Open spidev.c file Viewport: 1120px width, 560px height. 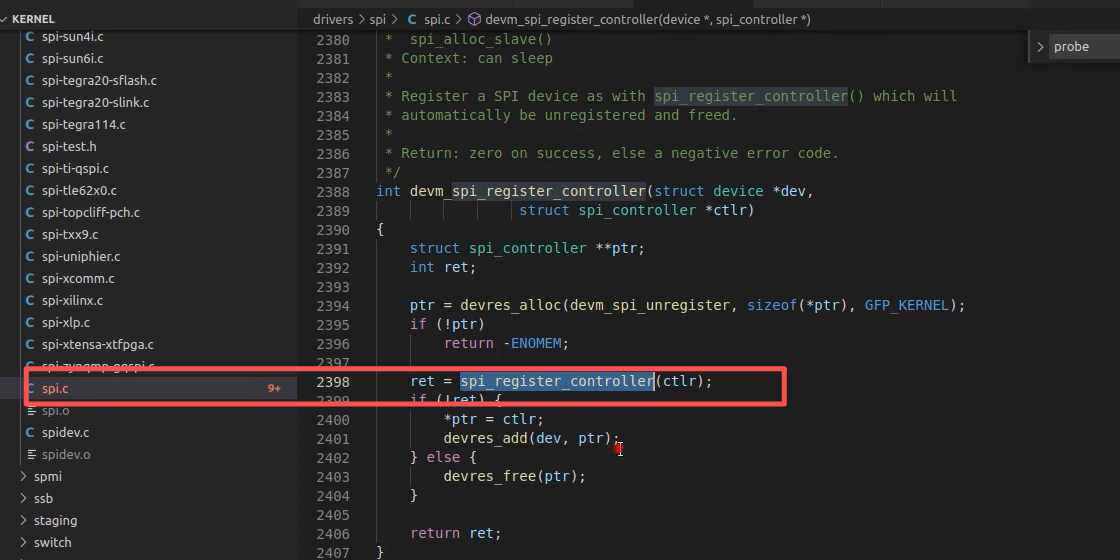pos(65,433)
